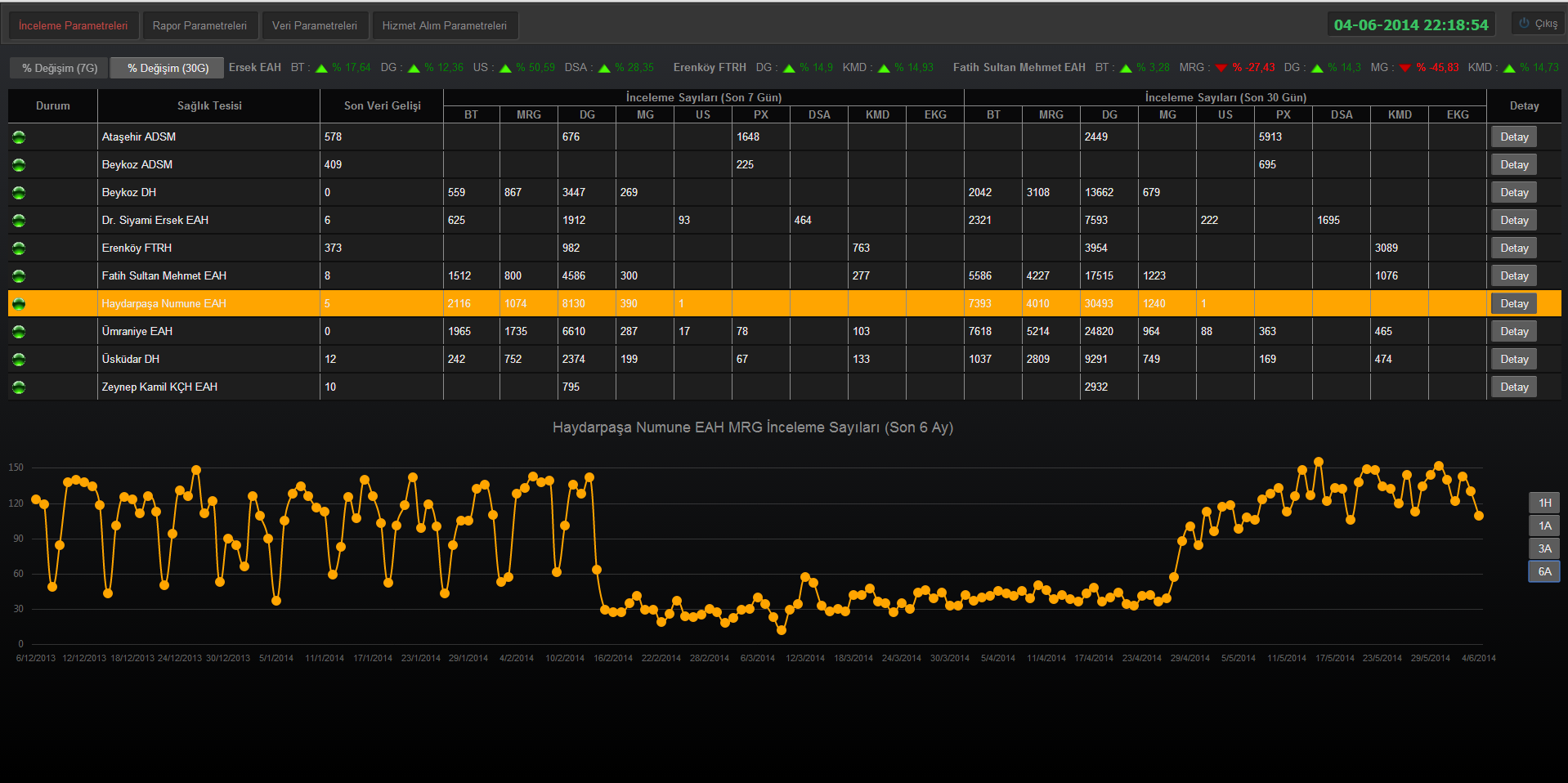Click green status icon for Beykoz ADSM

[19, 165]
